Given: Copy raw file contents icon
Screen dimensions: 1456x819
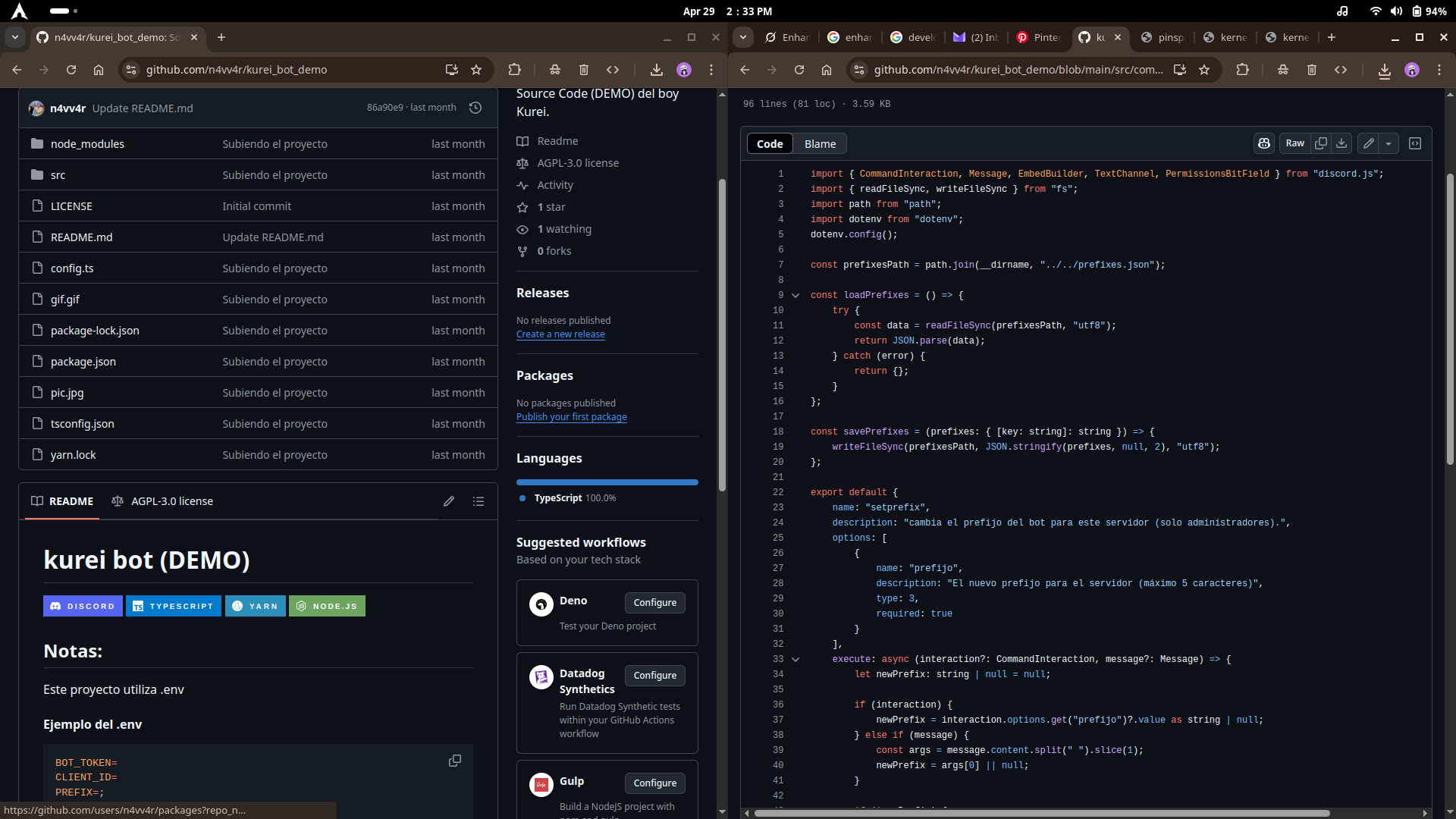Looking at the screenshot, I should point(1321,143).
